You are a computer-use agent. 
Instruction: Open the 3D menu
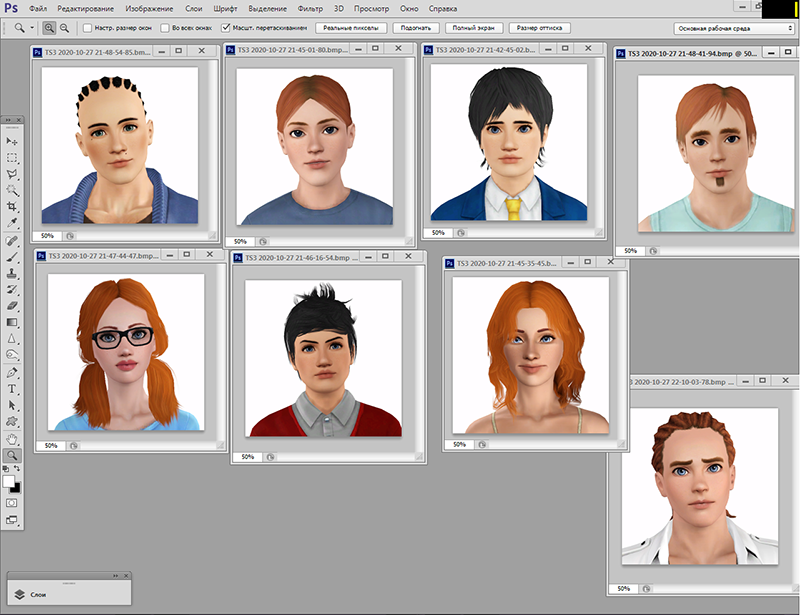(x=339, y=9)
